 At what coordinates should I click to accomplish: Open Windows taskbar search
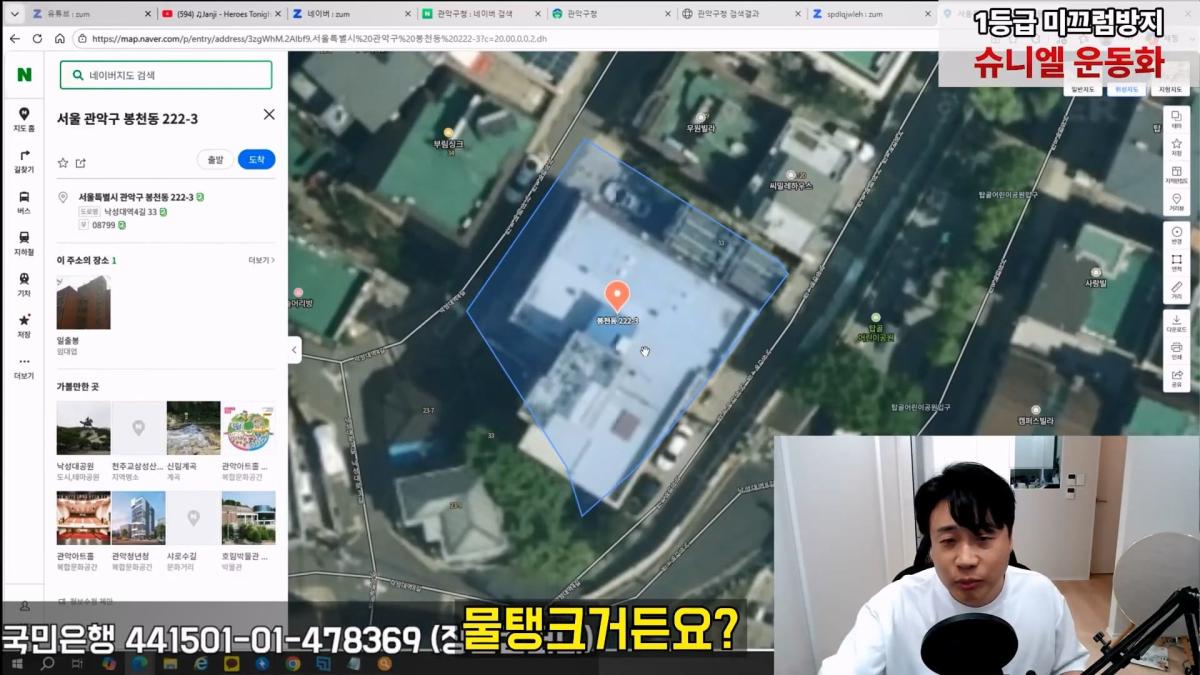47,663
